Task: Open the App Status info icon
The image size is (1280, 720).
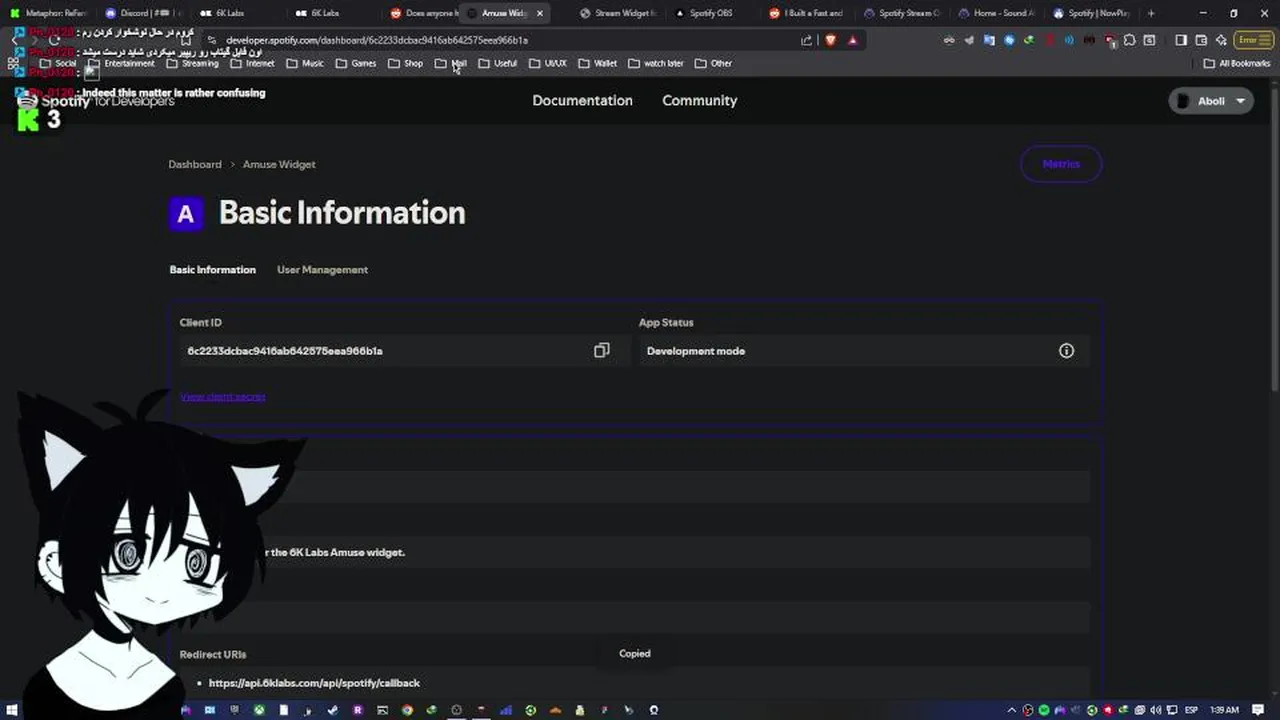Action: (x=1066, y=350)
